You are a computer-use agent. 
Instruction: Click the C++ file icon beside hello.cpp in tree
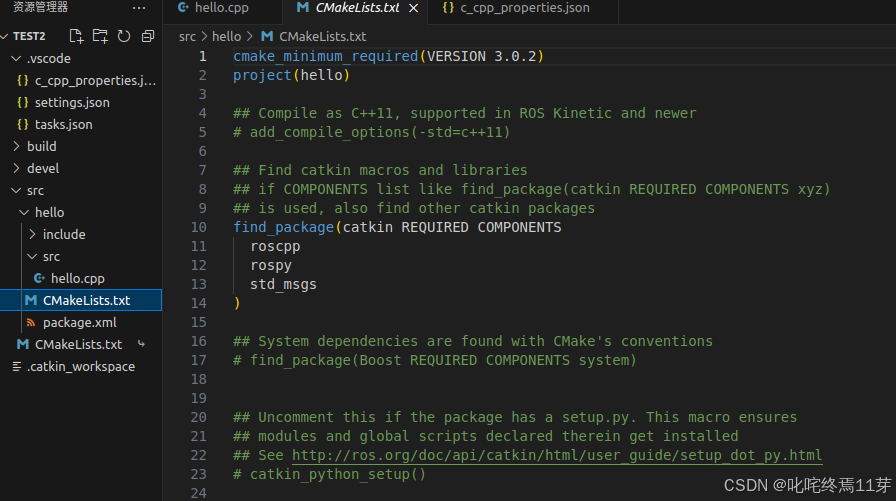click(39, 278)
